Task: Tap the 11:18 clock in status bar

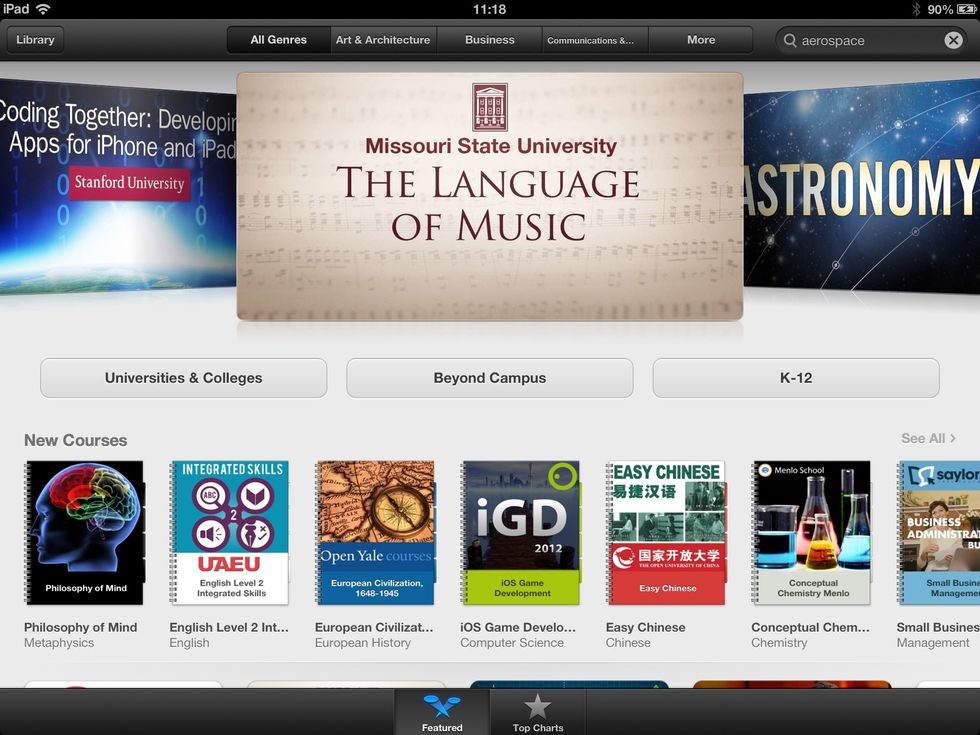Action: [489, 9]
